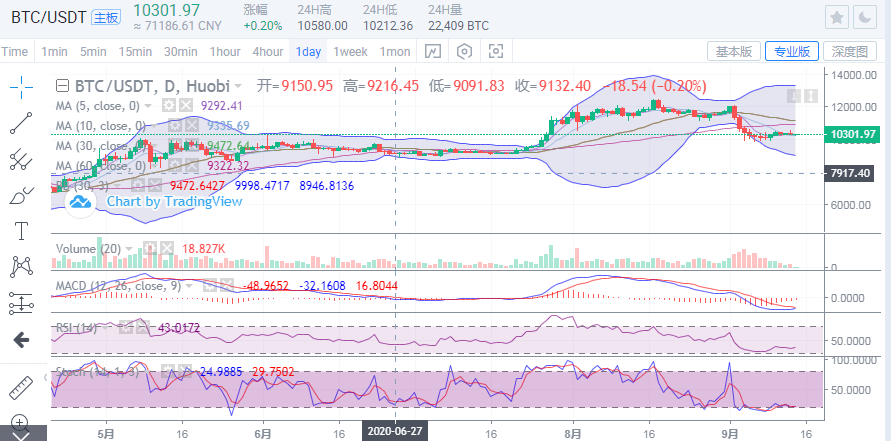Image resolution: width=891 pixels, height=441 pixels.
Task: Select the pitchfork drawing tool
Action: (21, 159)
